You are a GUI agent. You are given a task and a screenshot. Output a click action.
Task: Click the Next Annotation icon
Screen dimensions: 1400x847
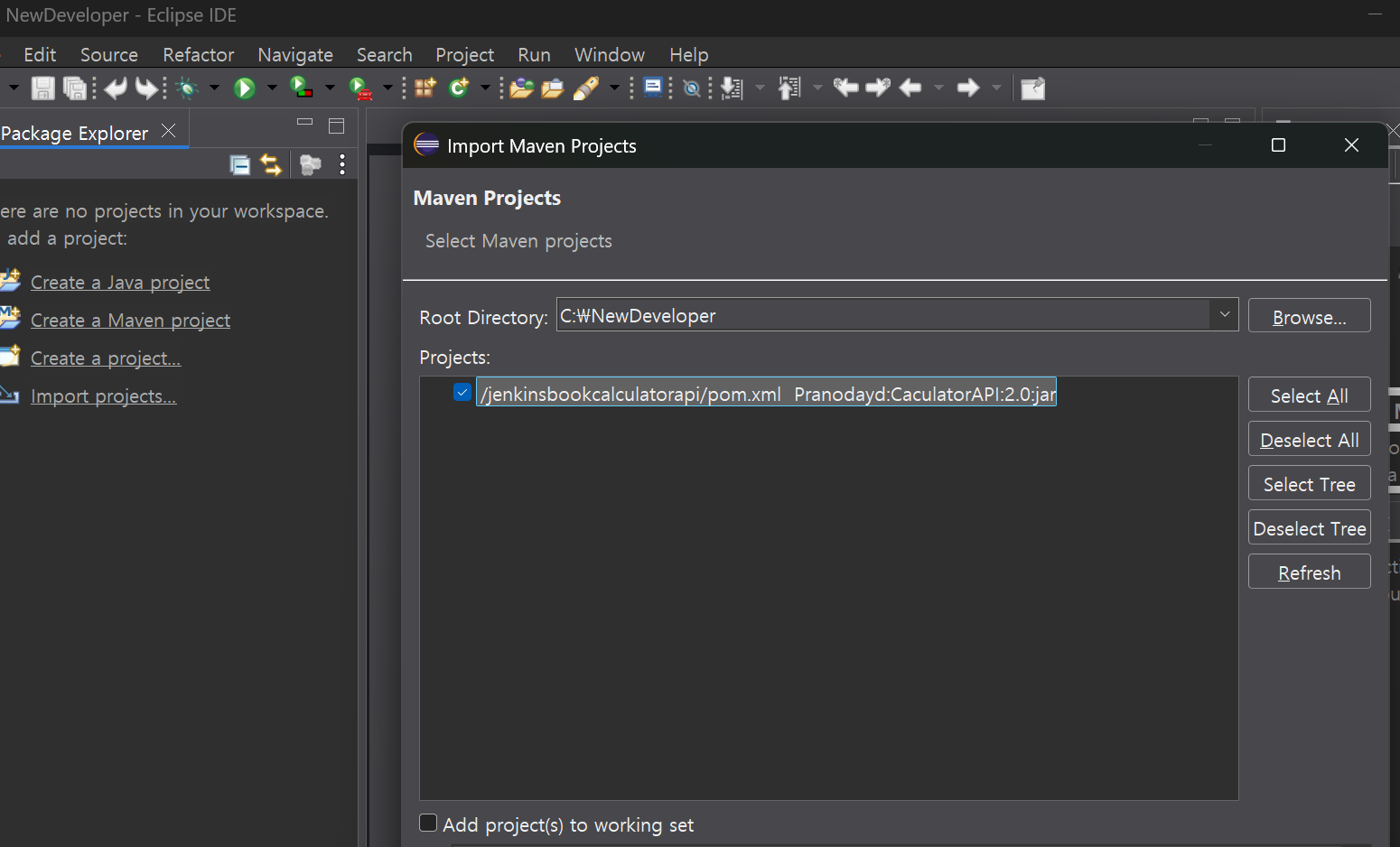[733, 88]
